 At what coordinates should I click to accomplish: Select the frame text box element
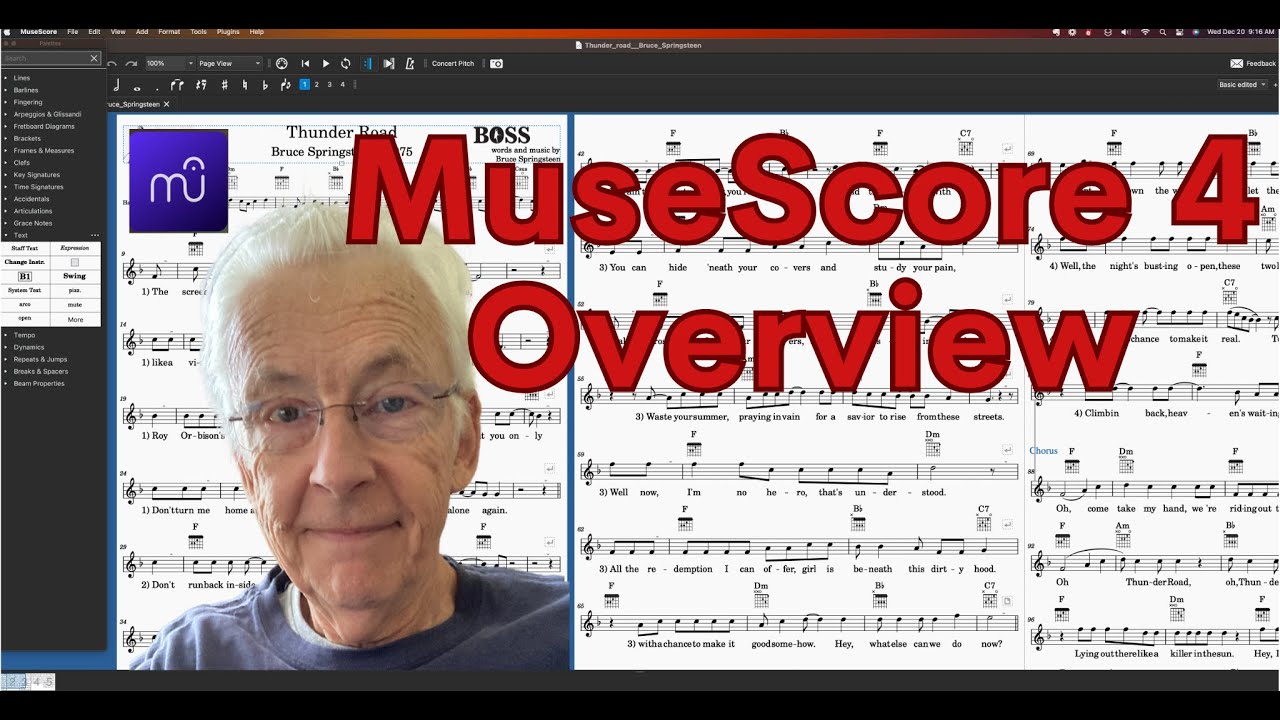(x=75, y=262)
